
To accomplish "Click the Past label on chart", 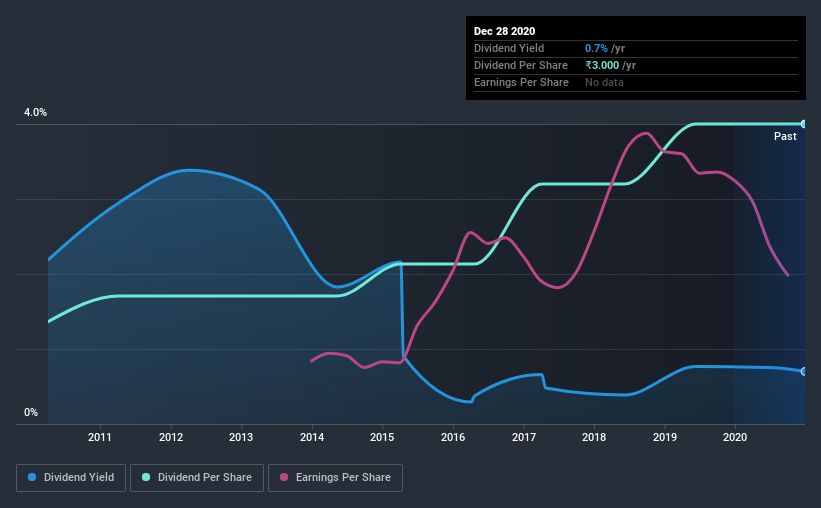I will pos(785,136).
